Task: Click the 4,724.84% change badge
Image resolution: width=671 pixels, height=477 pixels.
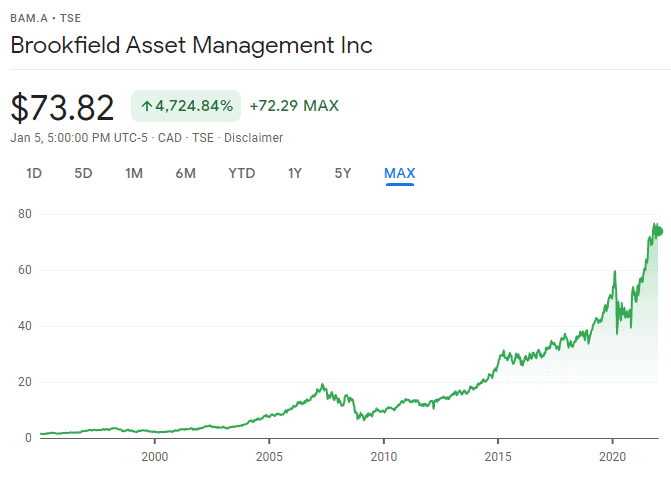Action: (186, 106)
